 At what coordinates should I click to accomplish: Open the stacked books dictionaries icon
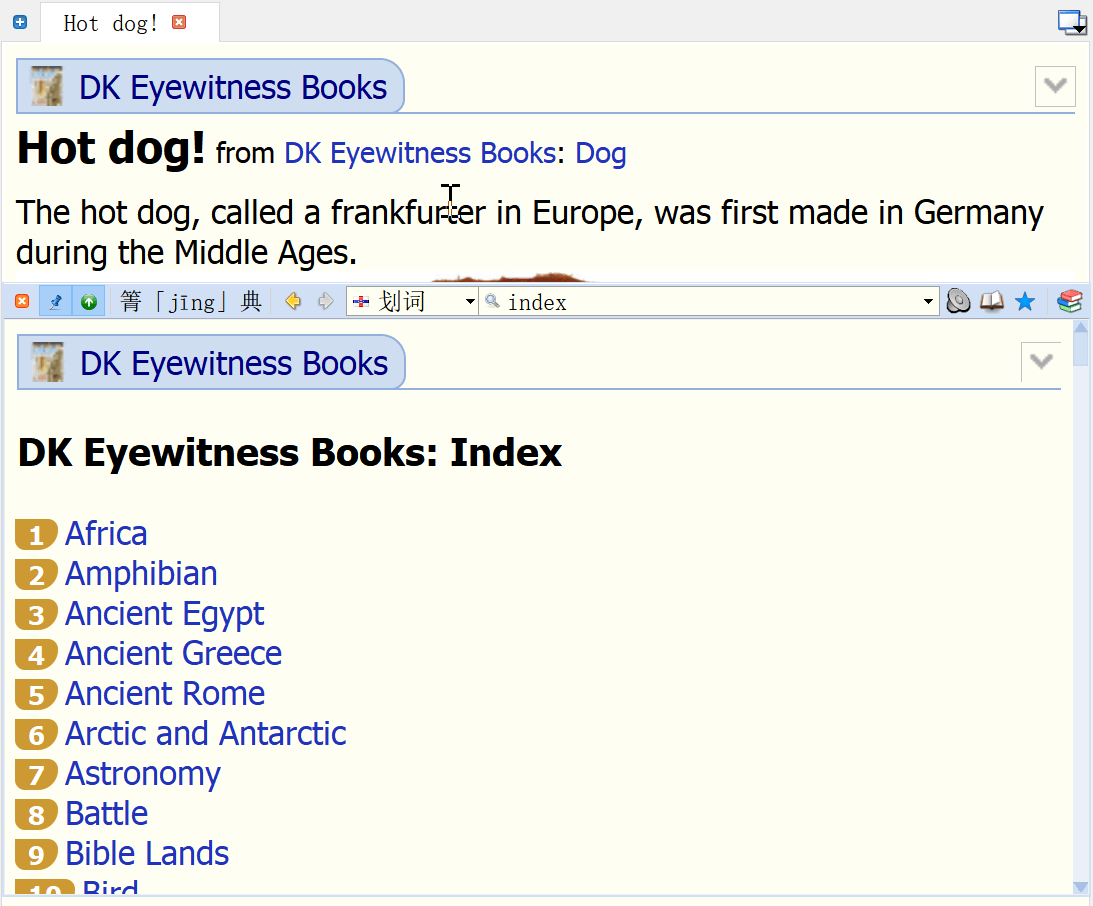(x=1070, y=301)
